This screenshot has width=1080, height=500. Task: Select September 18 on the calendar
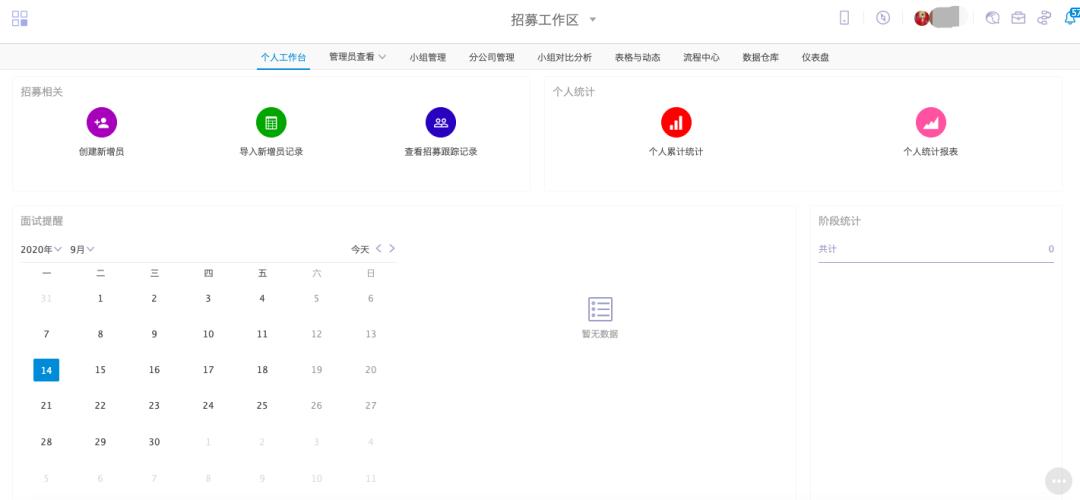[262, 370]
